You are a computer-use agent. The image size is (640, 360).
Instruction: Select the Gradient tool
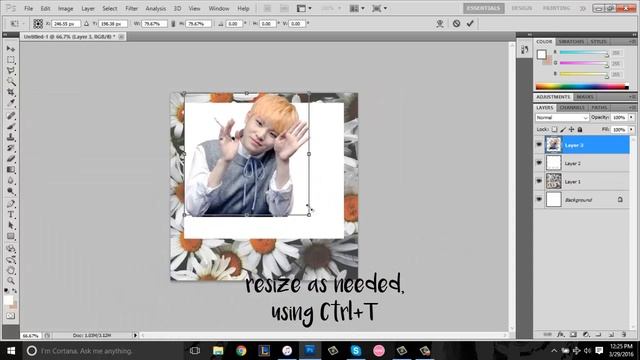click(x=11, y=169)
